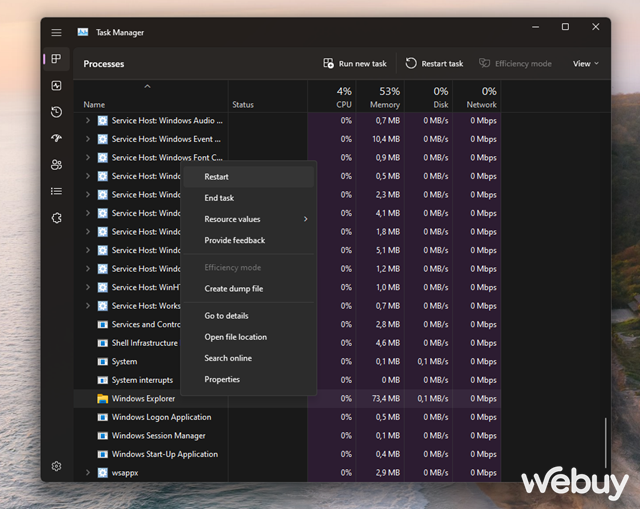Select the Windows Logon Application row

pos(287,417)
